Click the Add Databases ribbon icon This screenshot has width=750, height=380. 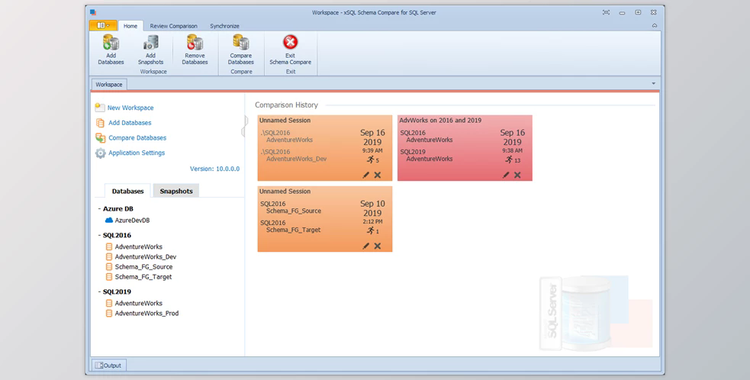tap(111, 43)
